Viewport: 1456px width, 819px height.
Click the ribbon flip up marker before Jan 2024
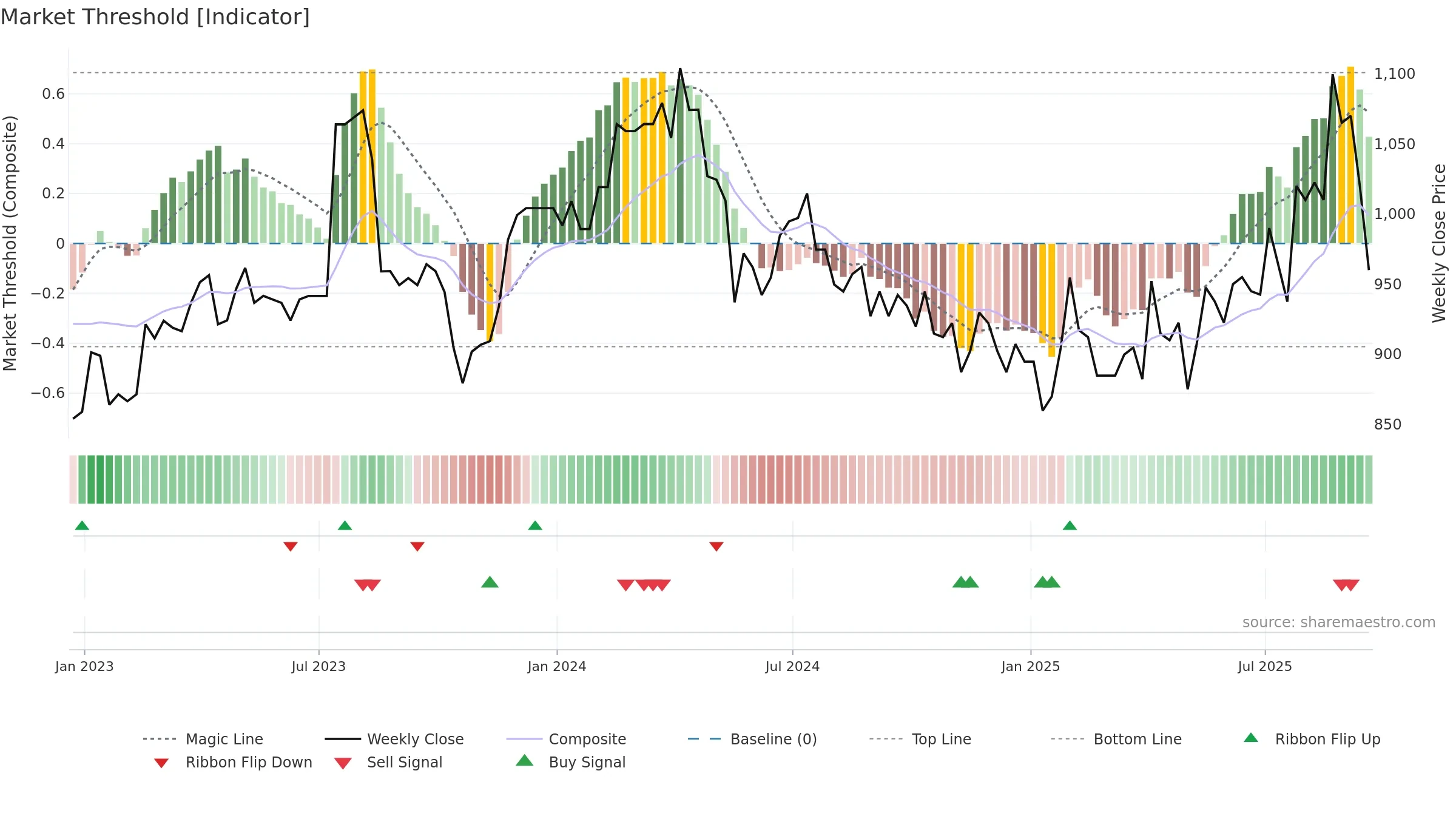535,525
